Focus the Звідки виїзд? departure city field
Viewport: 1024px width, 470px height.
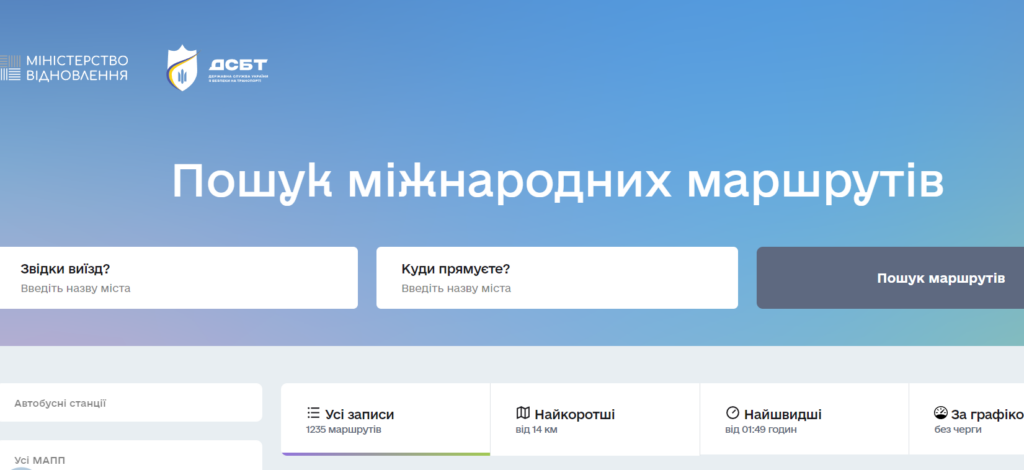click(178, 278)
